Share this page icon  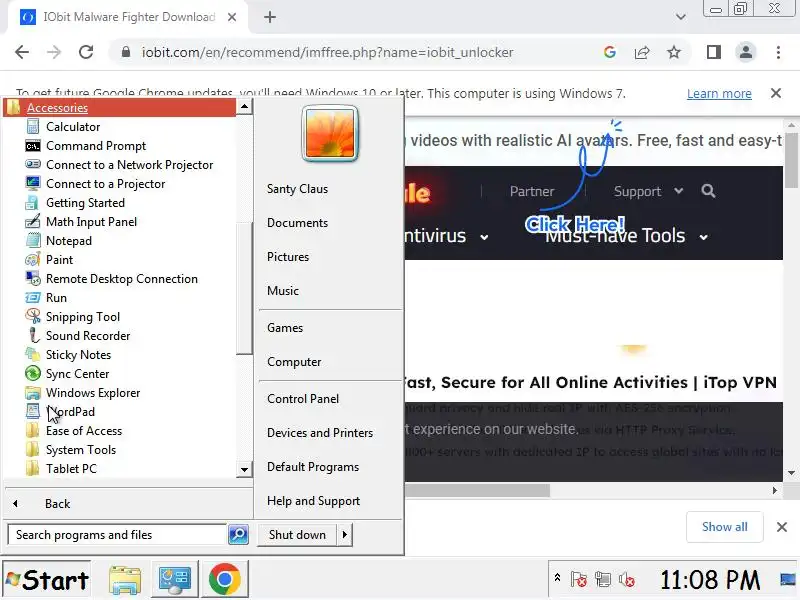[641, 52]
